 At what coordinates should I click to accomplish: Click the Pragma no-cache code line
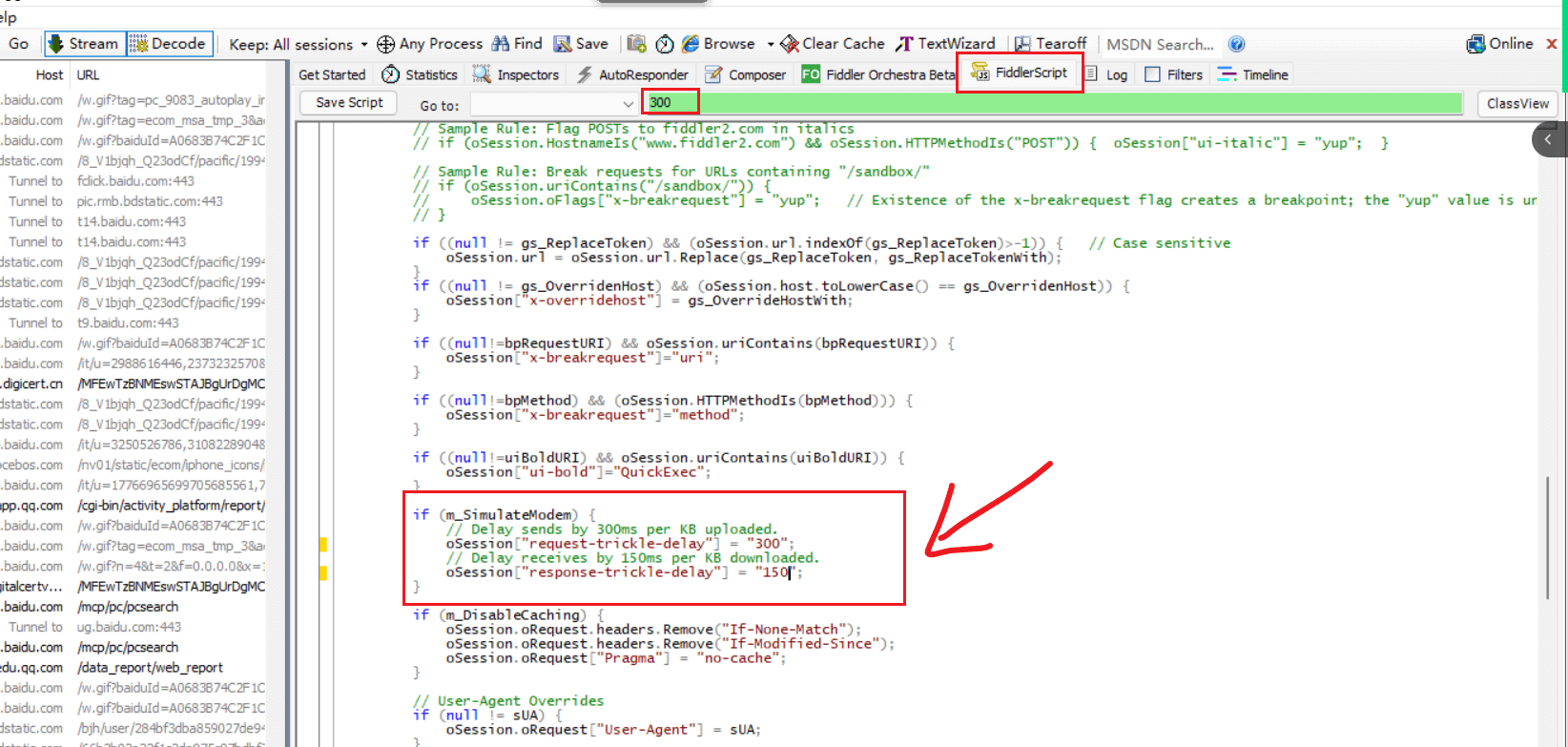[616, 658]
